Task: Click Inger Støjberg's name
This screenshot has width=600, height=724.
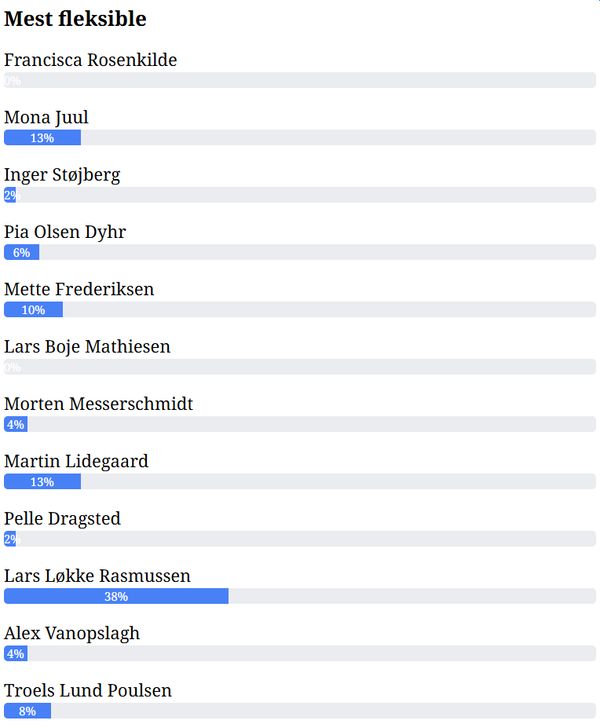Action: (62, 175)
